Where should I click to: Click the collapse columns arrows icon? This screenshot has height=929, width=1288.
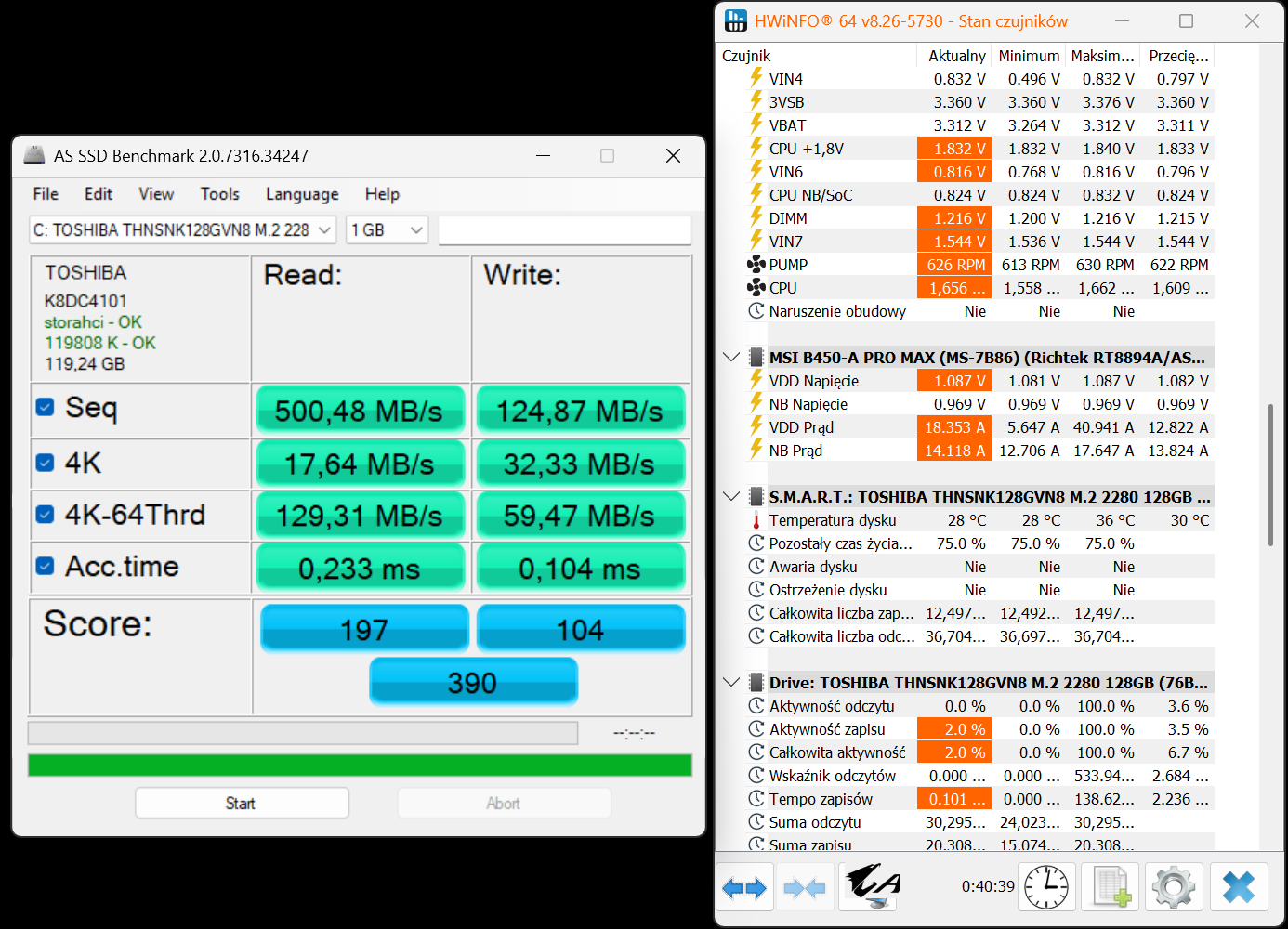point(805,887)
